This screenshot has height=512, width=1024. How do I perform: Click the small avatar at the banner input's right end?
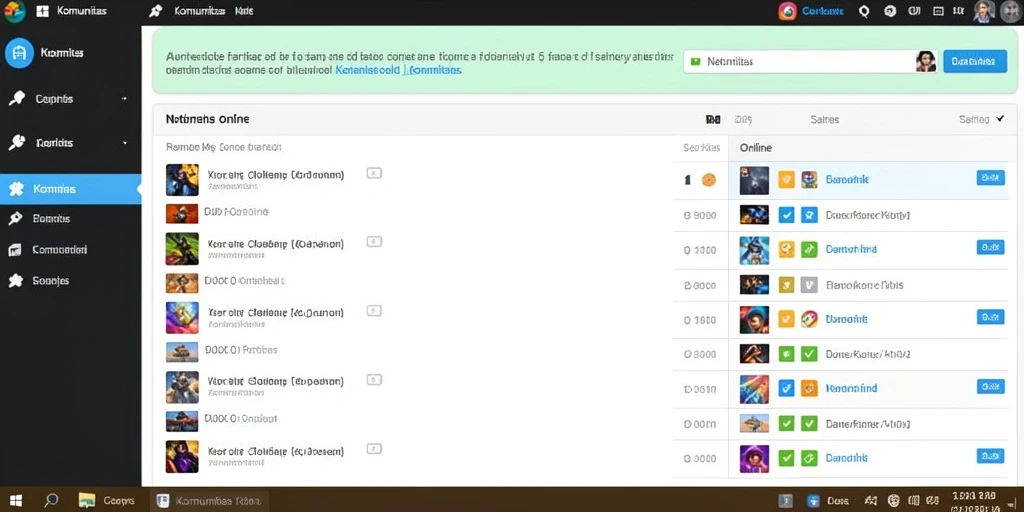click(925, 61)
